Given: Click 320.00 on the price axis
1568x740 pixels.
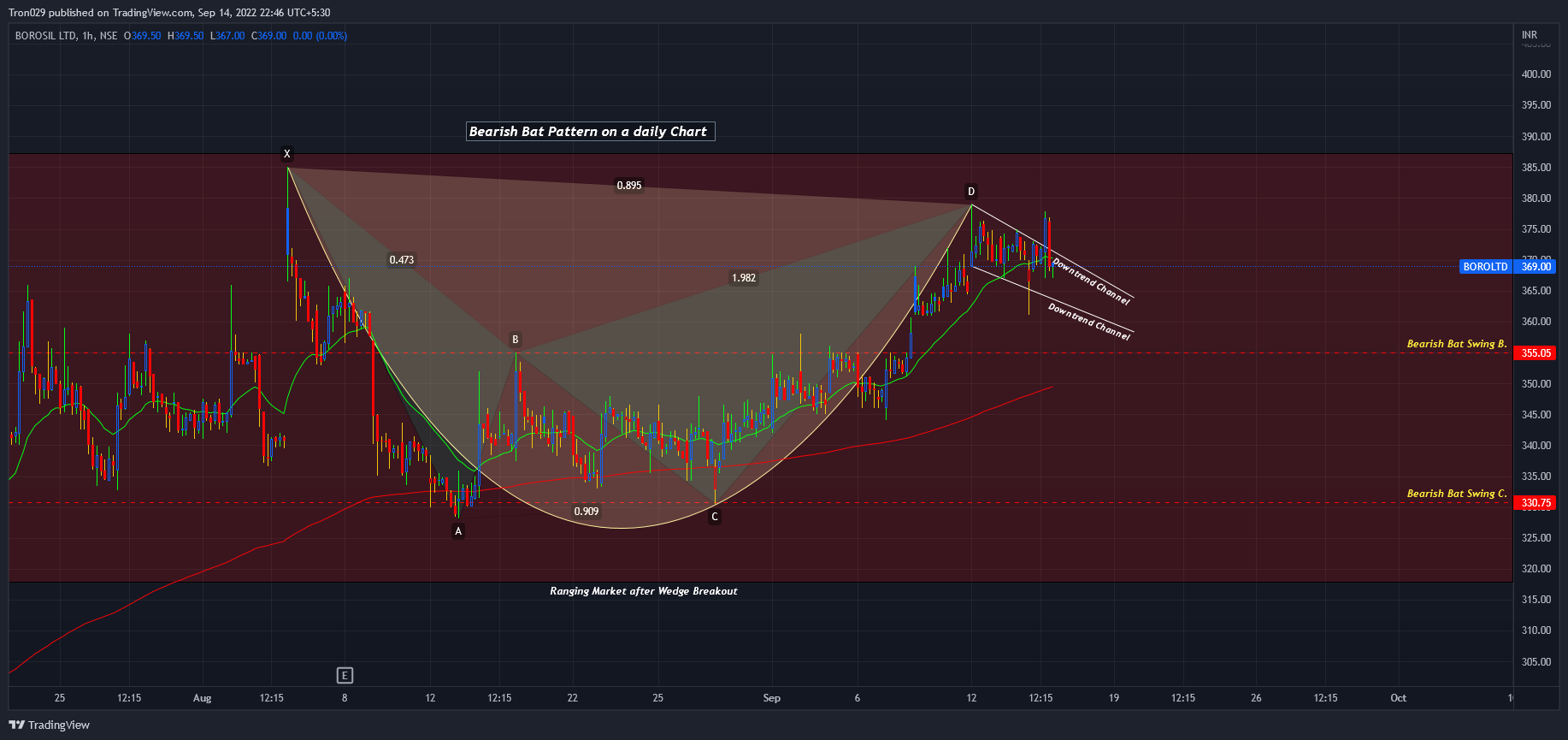Looking at the screenshot, I should tap(1536, 569).
